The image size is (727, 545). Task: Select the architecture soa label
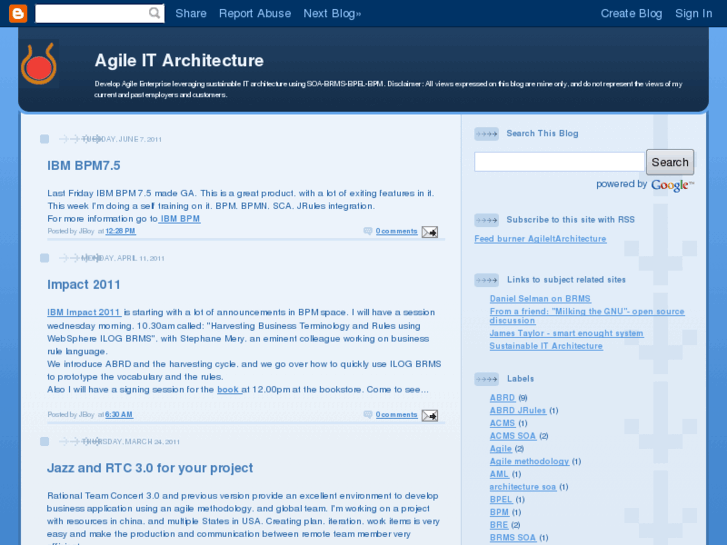(x=523, y=487)
